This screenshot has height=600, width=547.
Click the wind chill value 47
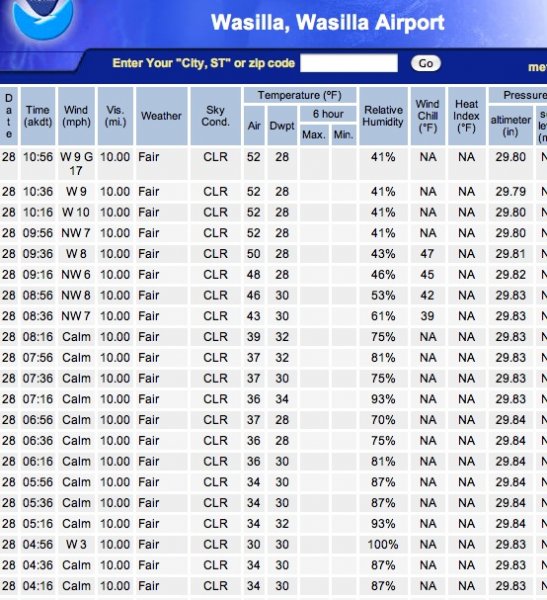428,254
